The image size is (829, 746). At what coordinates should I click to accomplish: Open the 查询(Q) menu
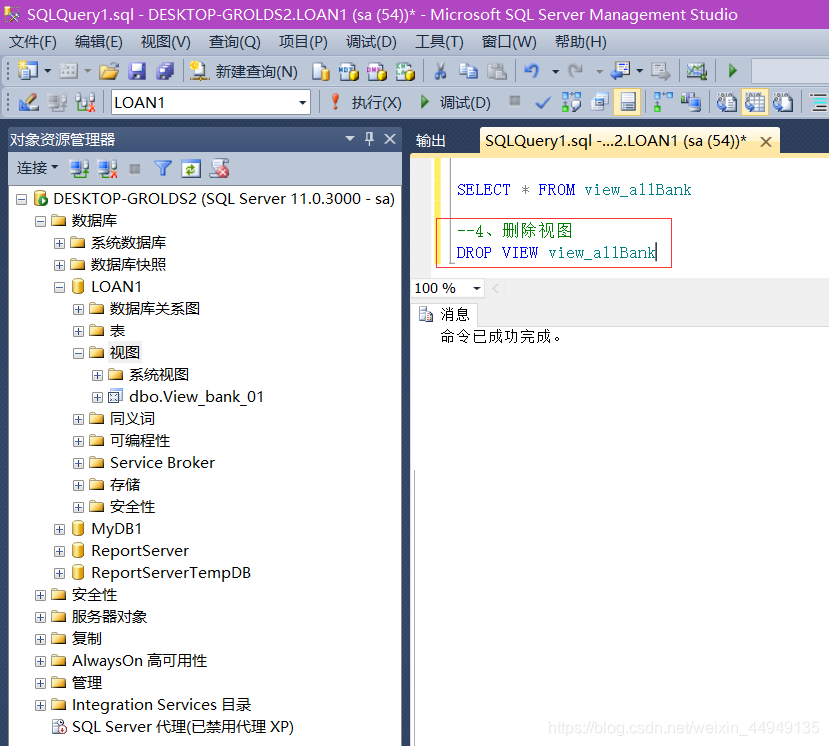tap(234, 42)
